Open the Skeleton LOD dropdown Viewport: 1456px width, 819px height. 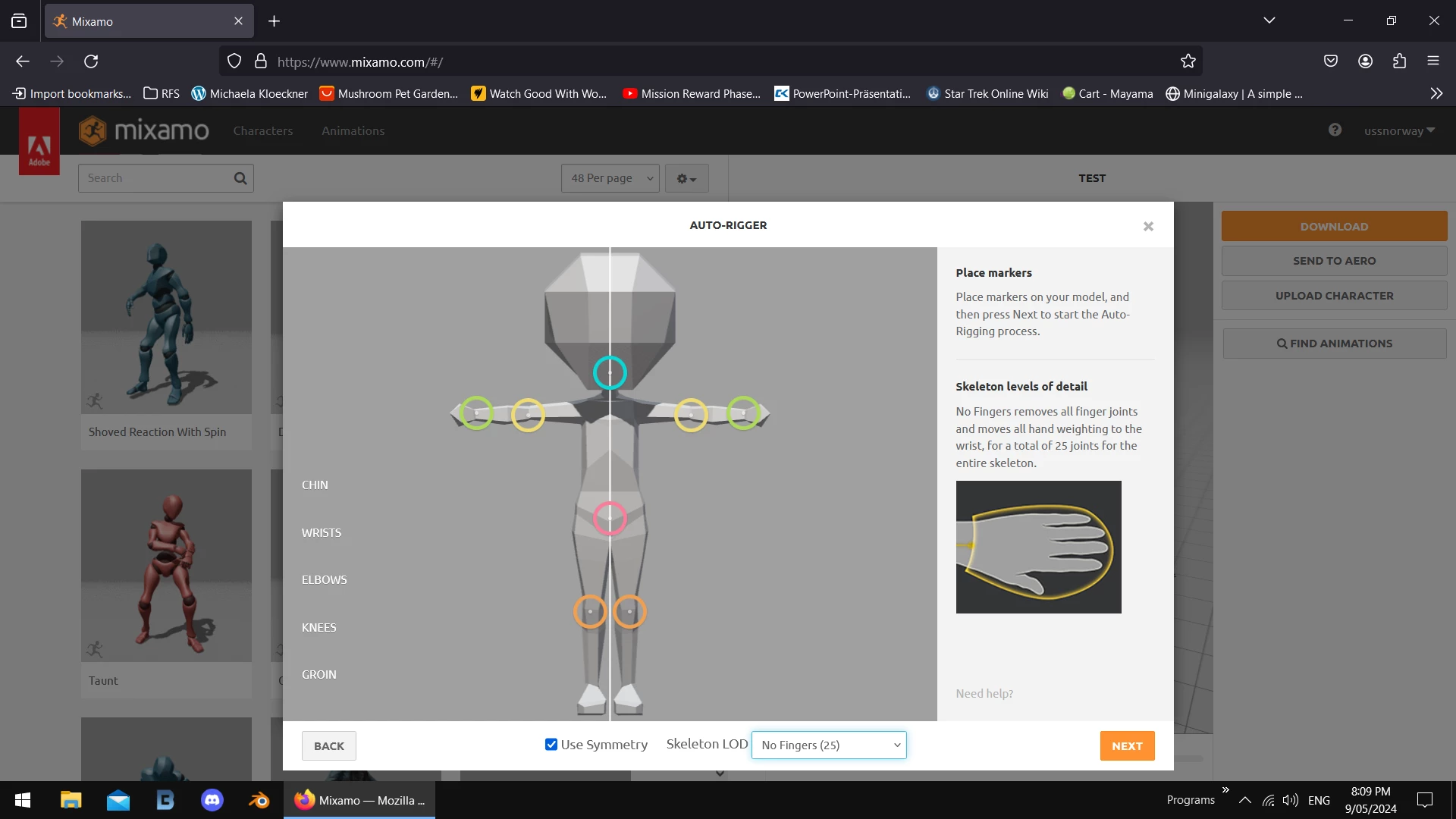click(x=829, y=745)
